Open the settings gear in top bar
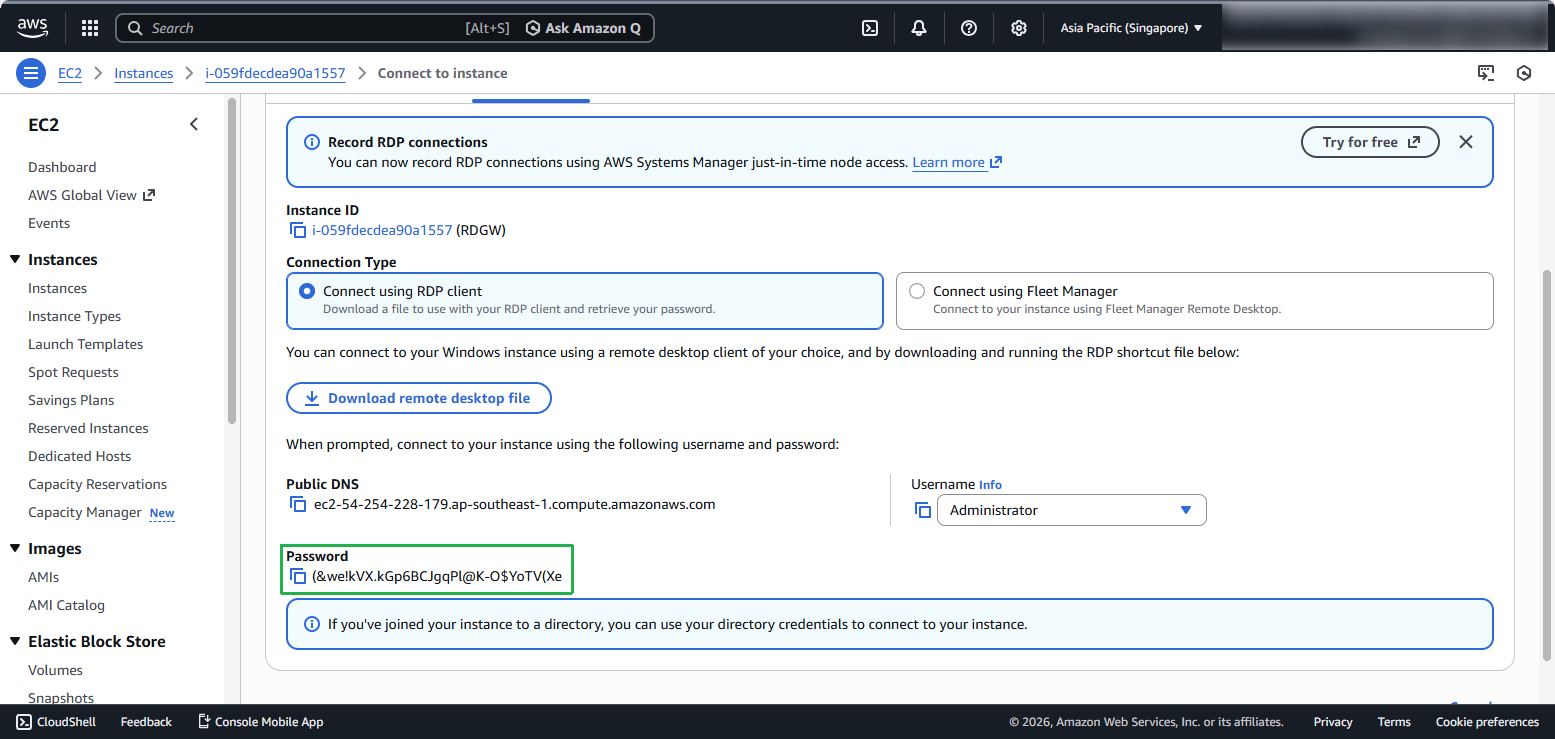The width and height of the screenshot is (1555, 739). tap(1018, 28)
